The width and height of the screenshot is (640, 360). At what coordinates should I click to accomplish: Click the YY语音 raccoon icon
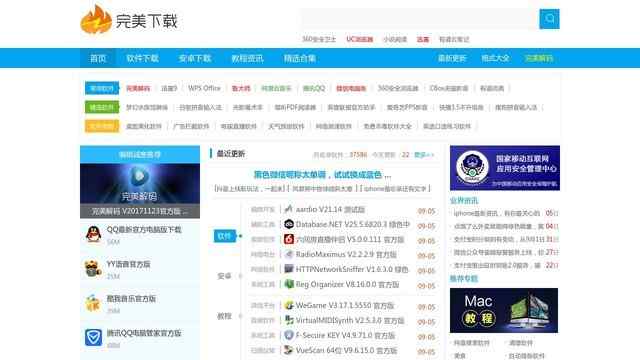pos(93,269)
